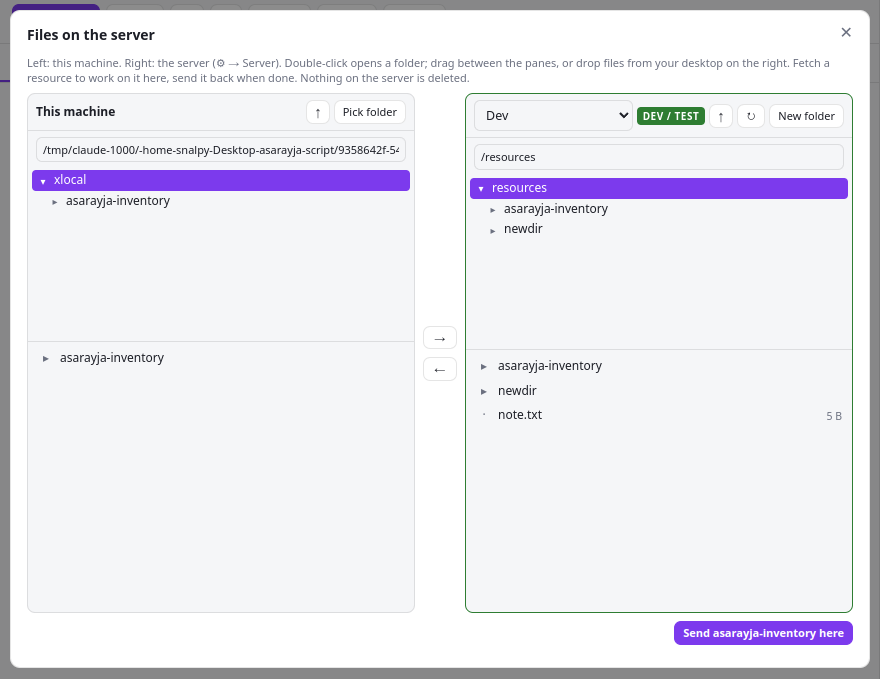Create a New folder on server

(x=806, y=116)
